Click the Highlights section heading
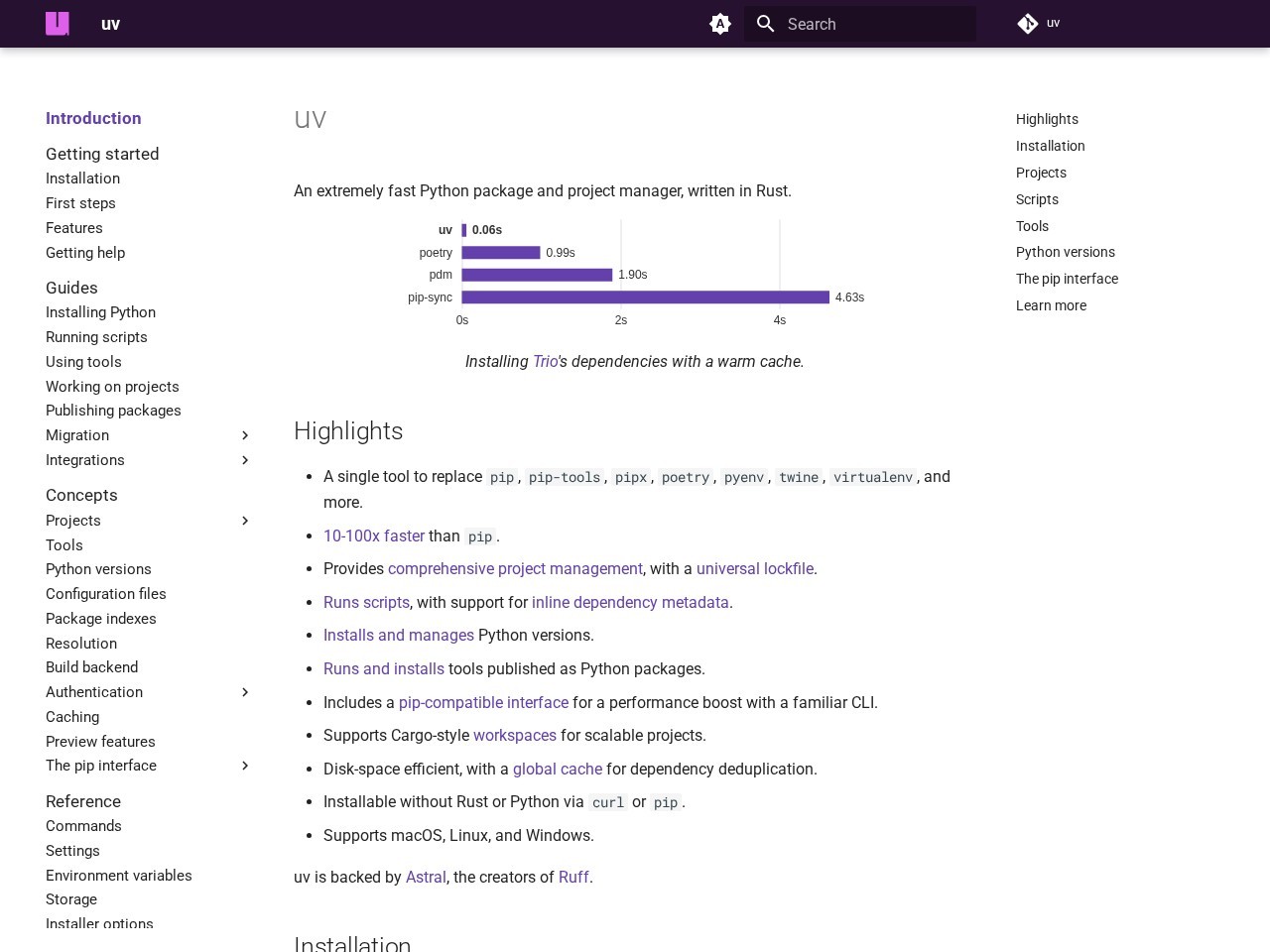 click(348, 431)
